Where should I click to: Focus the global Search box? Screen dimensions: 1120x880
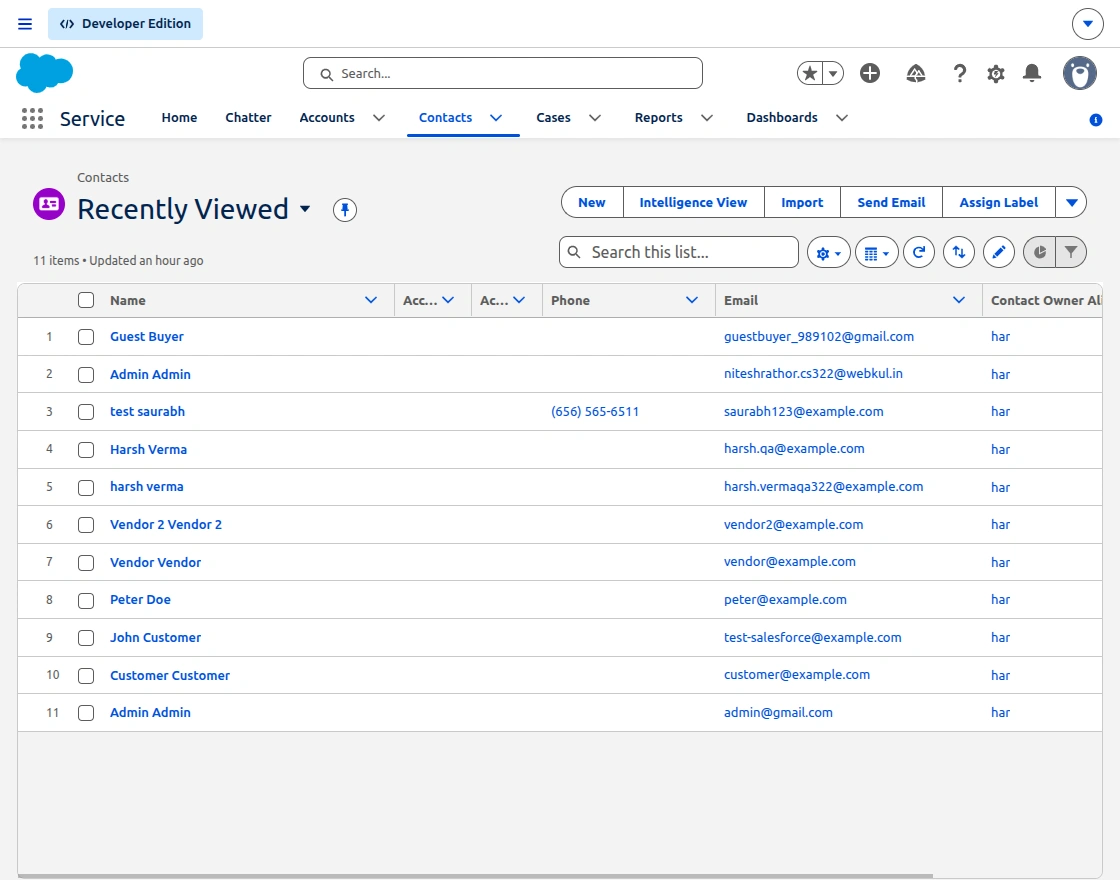coord(503,74)
